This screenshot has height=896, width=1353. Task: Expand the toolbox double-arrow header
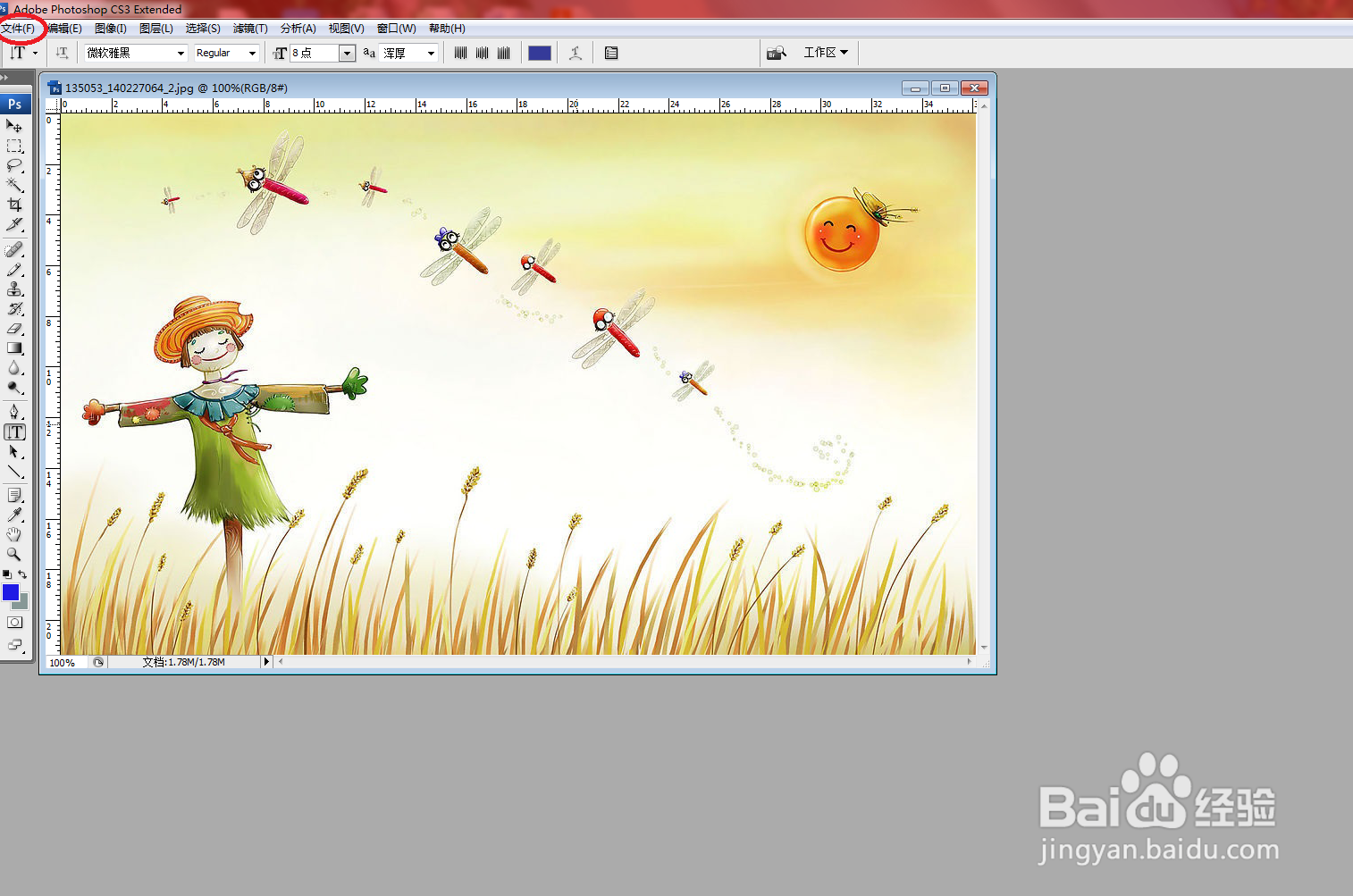coord(5,78)
